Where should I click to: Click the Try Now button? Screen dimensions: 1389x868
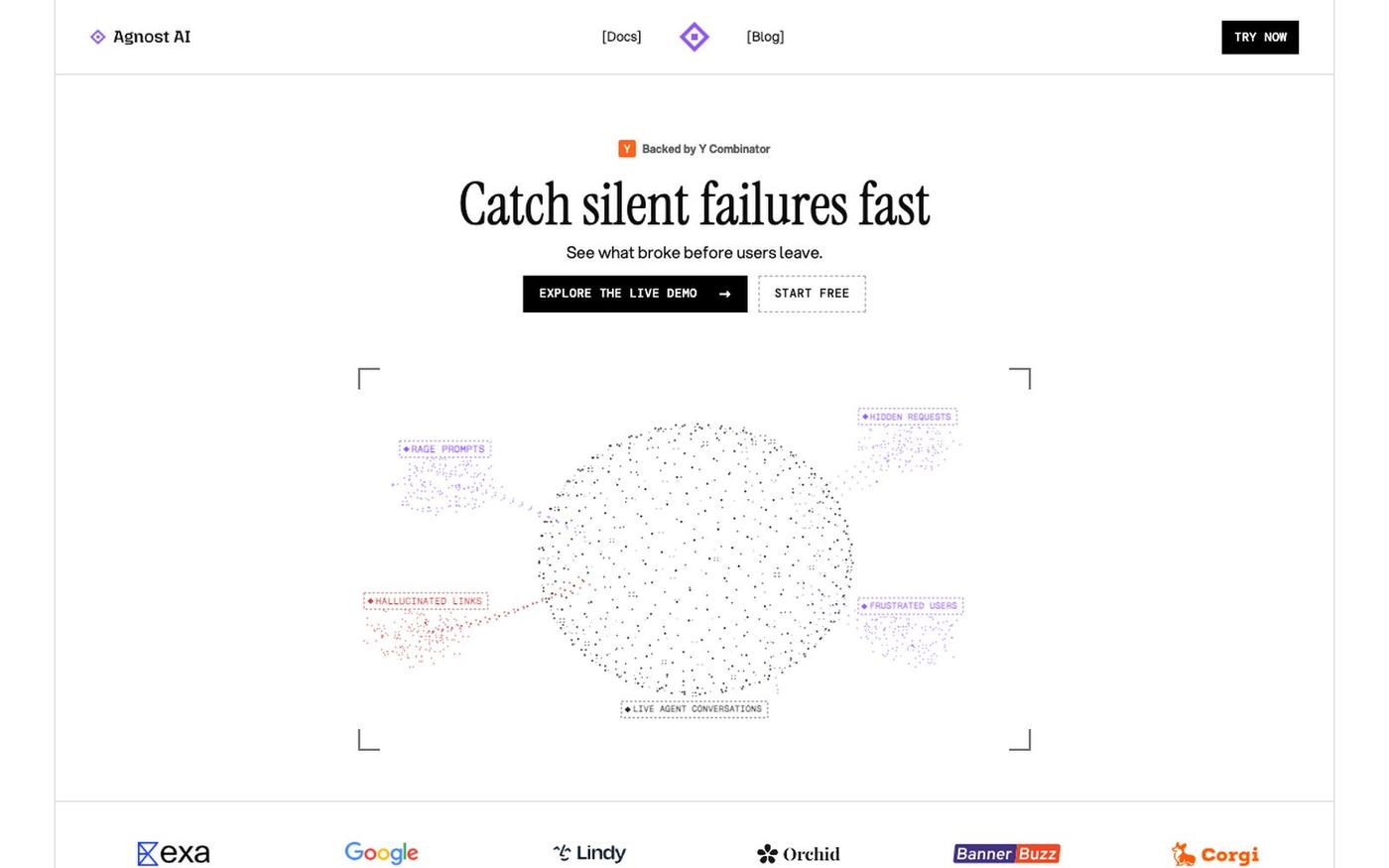pyautogui.click(x=1260, y=38)
